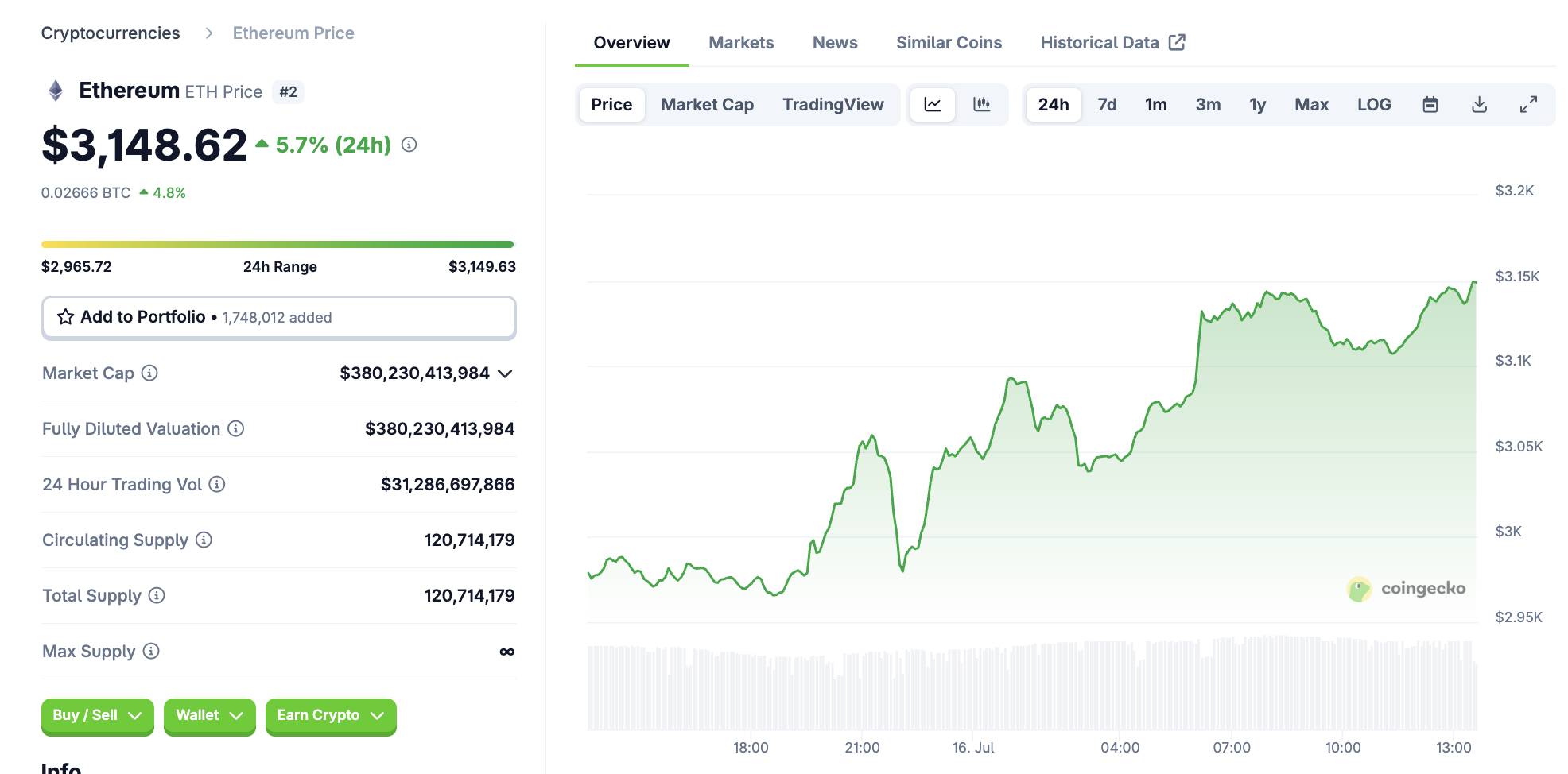Download chart data icon
Image resolution: width=1568 pixels, height=774 pixels.
[x=1479, y=104]
